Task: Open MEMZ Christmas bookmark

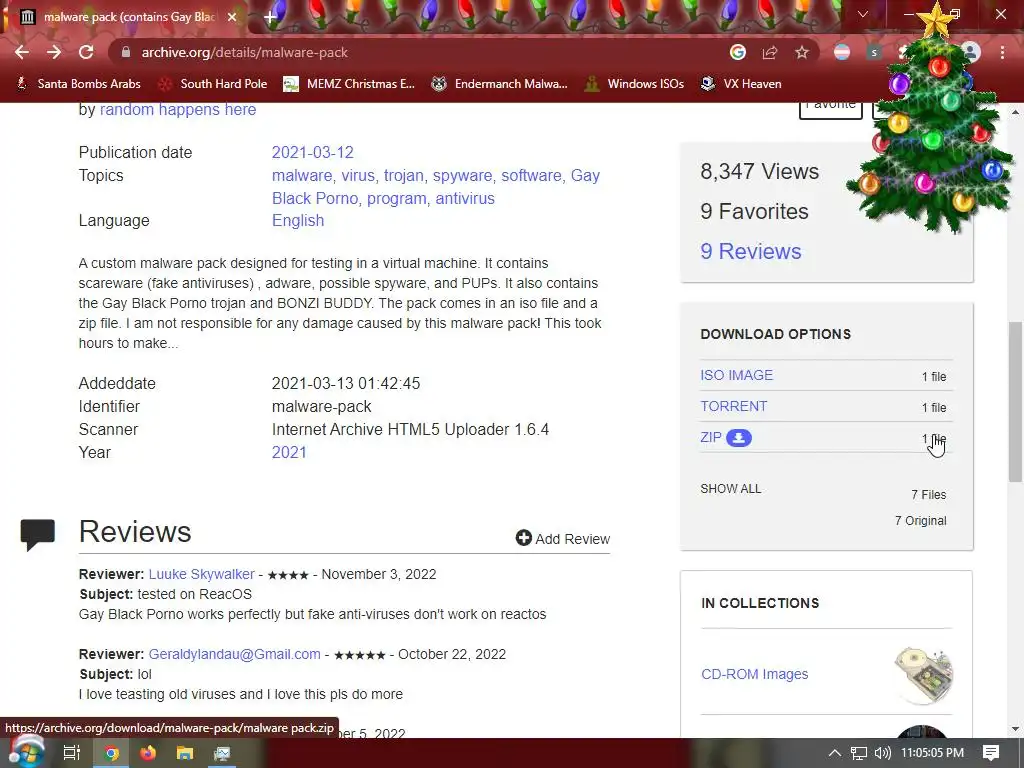Action: [x=349, y=84]
